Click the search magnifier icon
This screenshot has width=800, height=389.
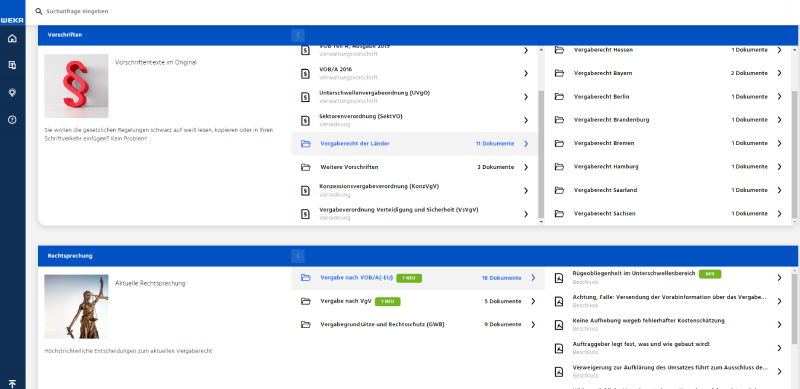(39, 11)
